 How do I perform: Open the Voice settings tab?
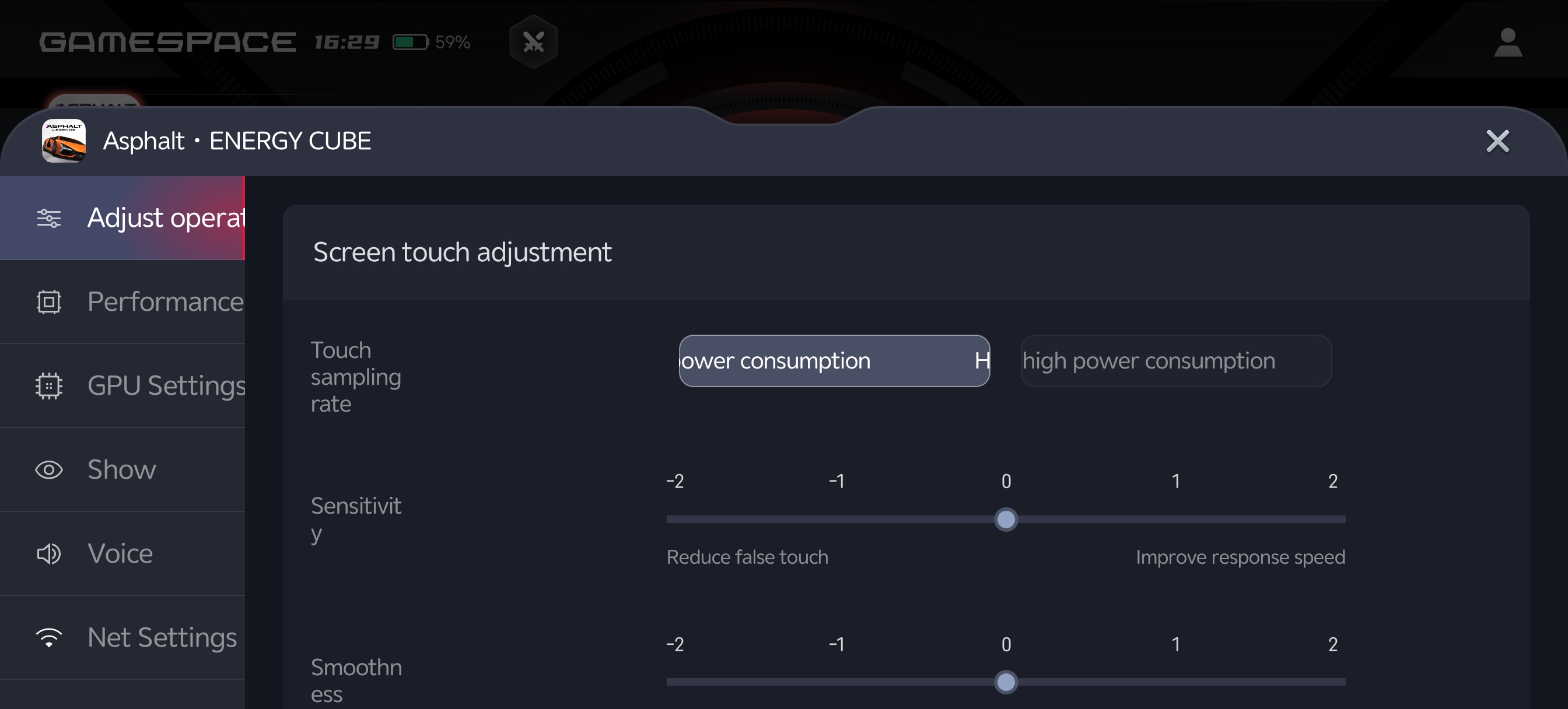click(121, 554)
